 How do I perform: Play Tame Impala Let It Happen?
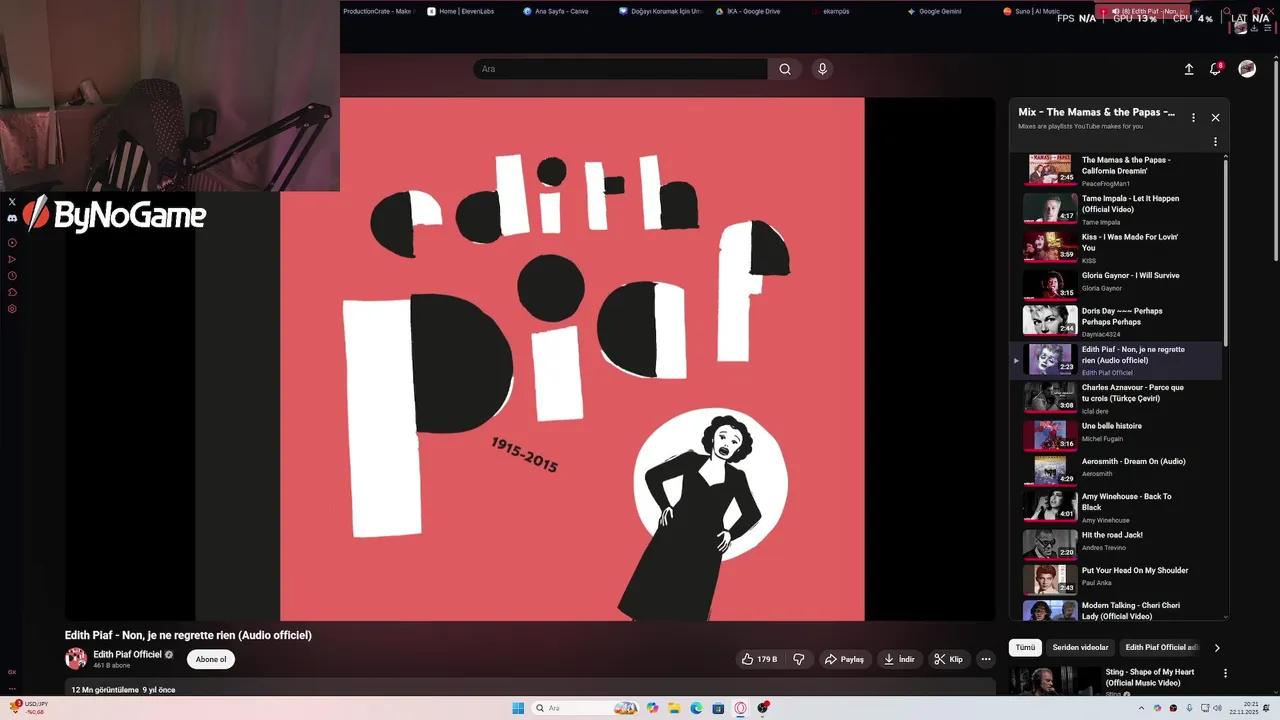[1115, 209]
